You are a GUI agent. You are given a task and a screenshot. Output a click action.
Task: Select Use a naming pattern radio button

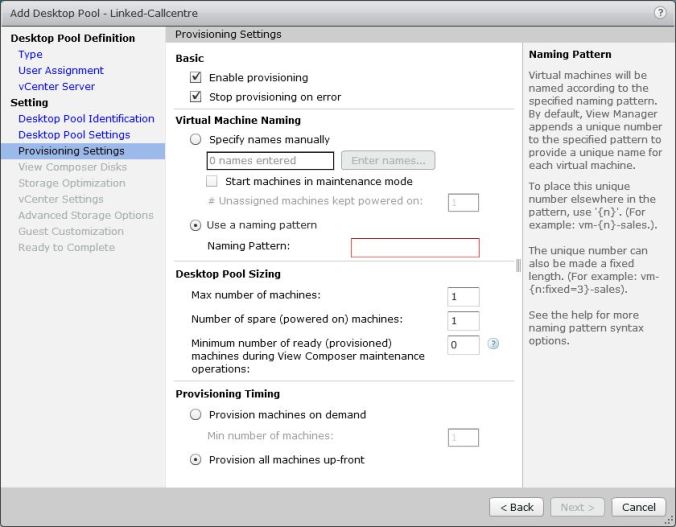click(196, 225)
